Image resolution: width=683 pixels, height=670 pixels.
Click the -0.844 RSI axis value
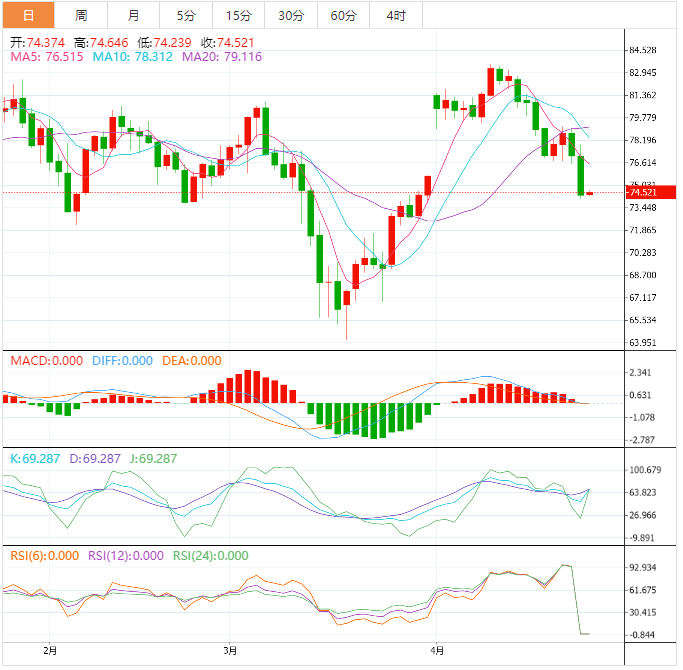tap(641, 635)
